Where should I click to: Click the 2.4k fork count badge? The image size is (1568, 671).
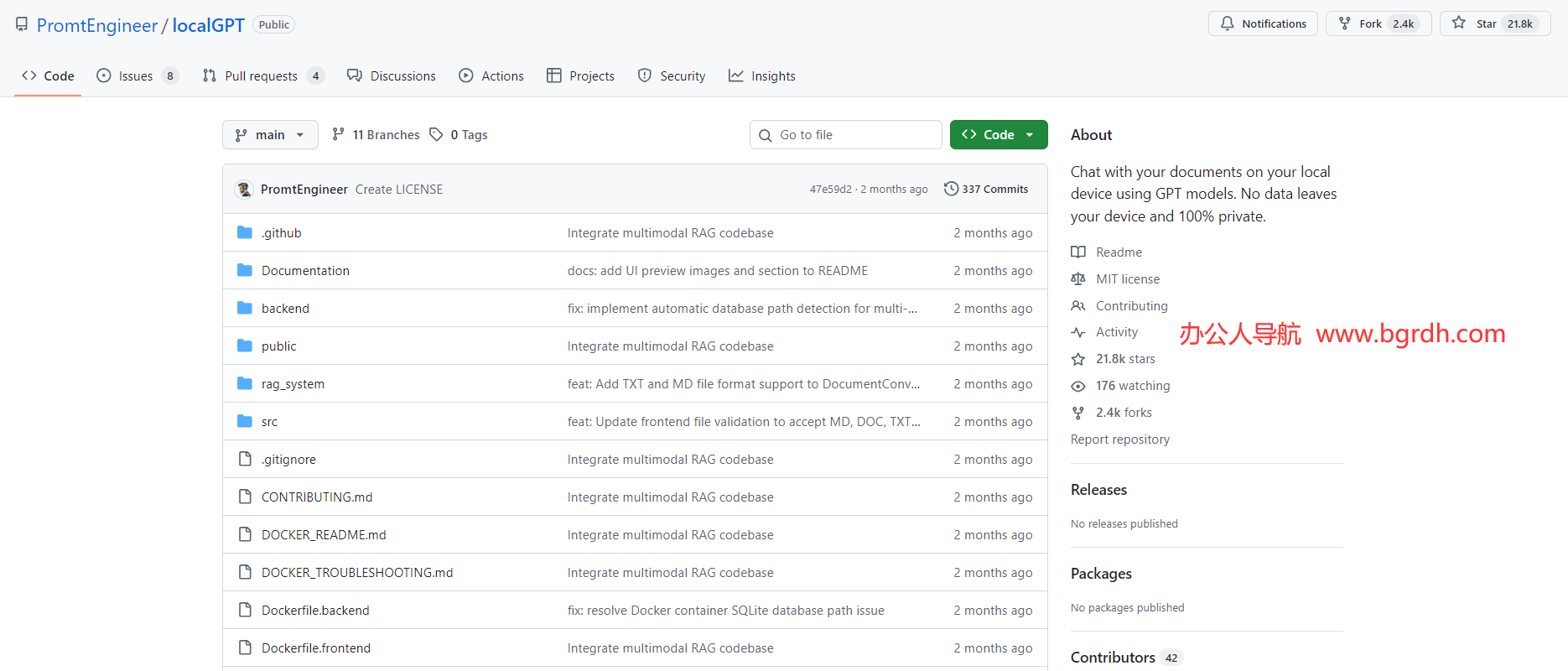[x=1404, y=23]
